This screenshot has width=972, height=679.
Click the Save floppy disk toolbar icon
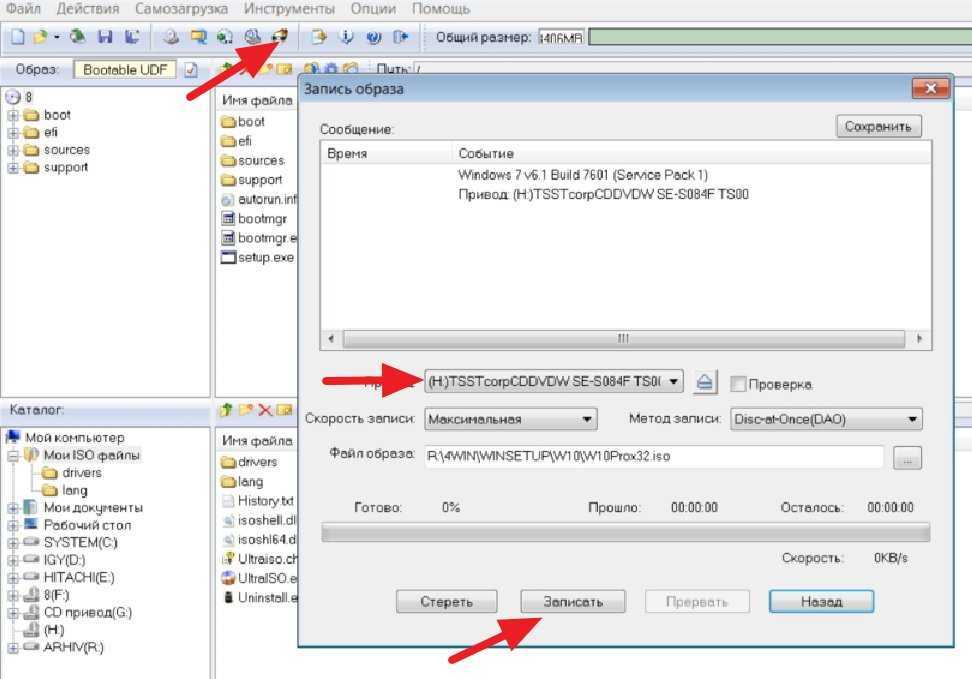105,37
